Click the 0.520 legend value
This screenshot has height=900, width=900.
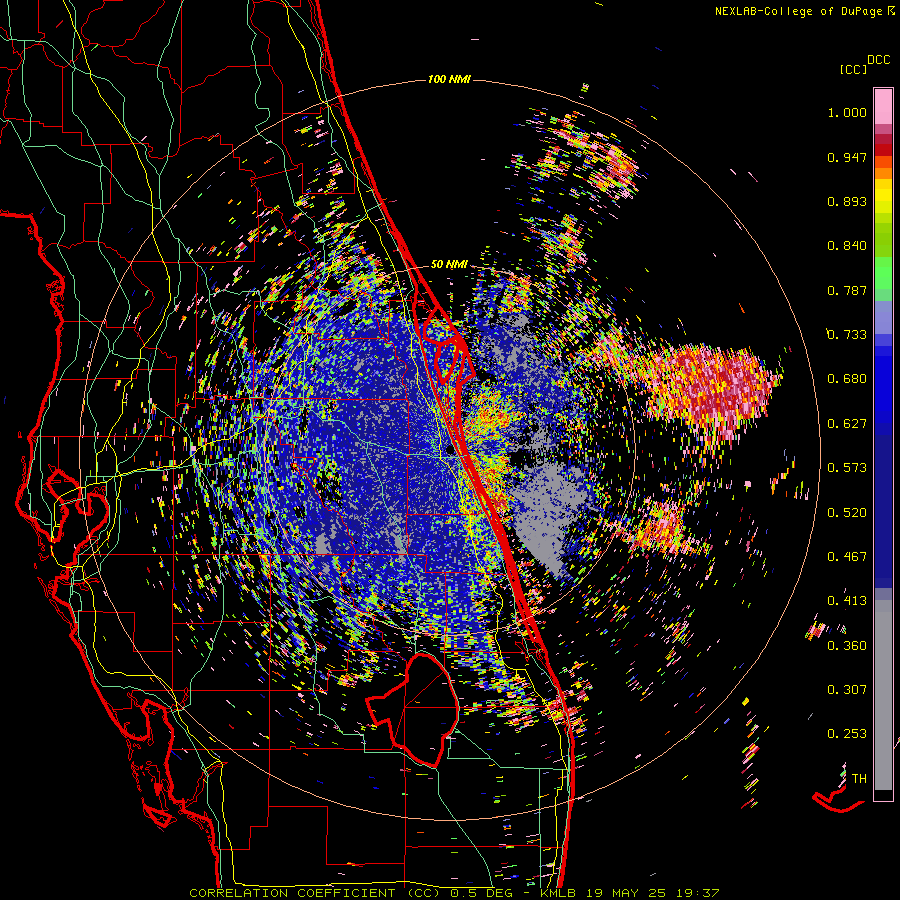tap(847, 513)
